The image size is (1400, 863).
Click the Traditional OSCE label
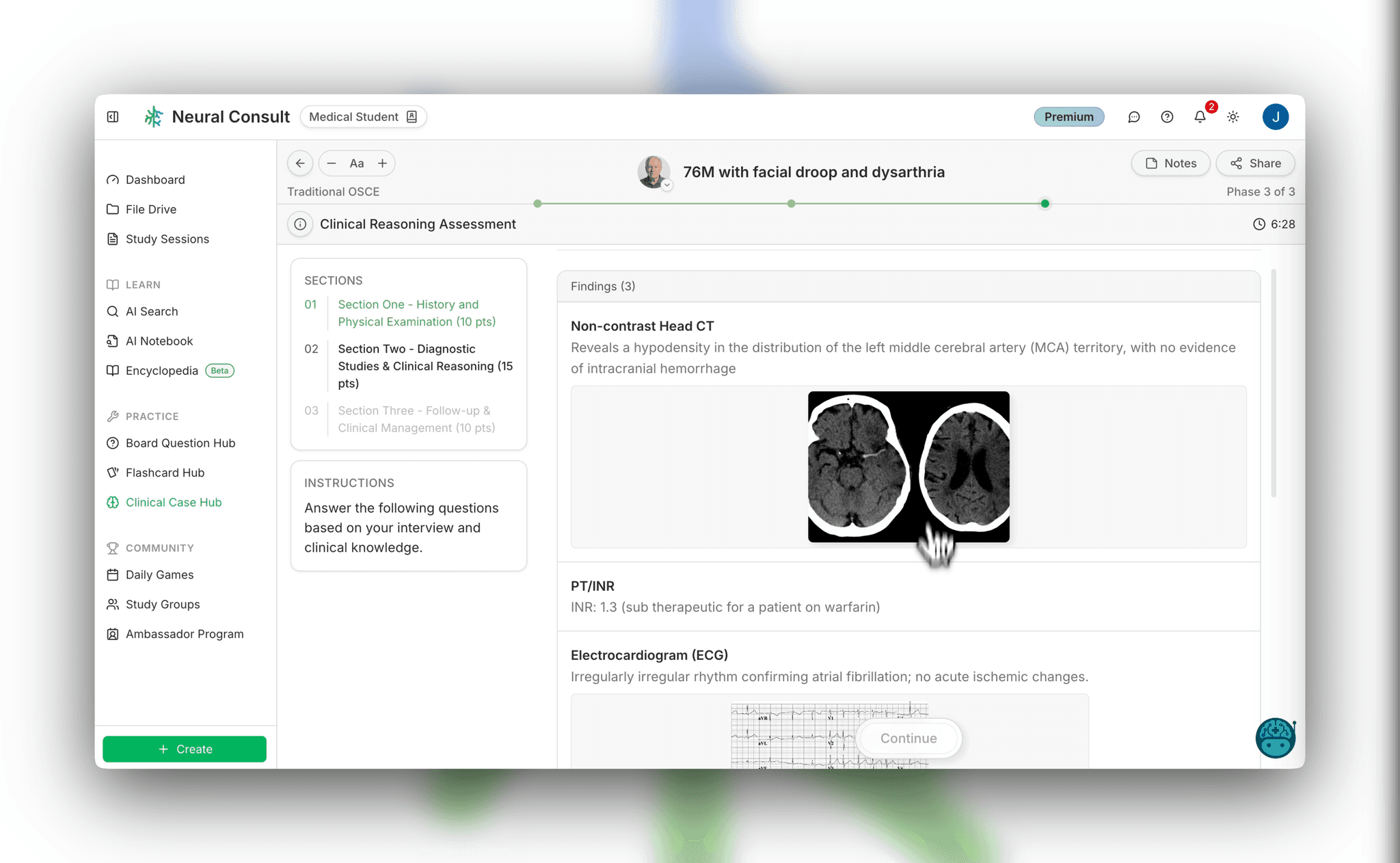334,191
